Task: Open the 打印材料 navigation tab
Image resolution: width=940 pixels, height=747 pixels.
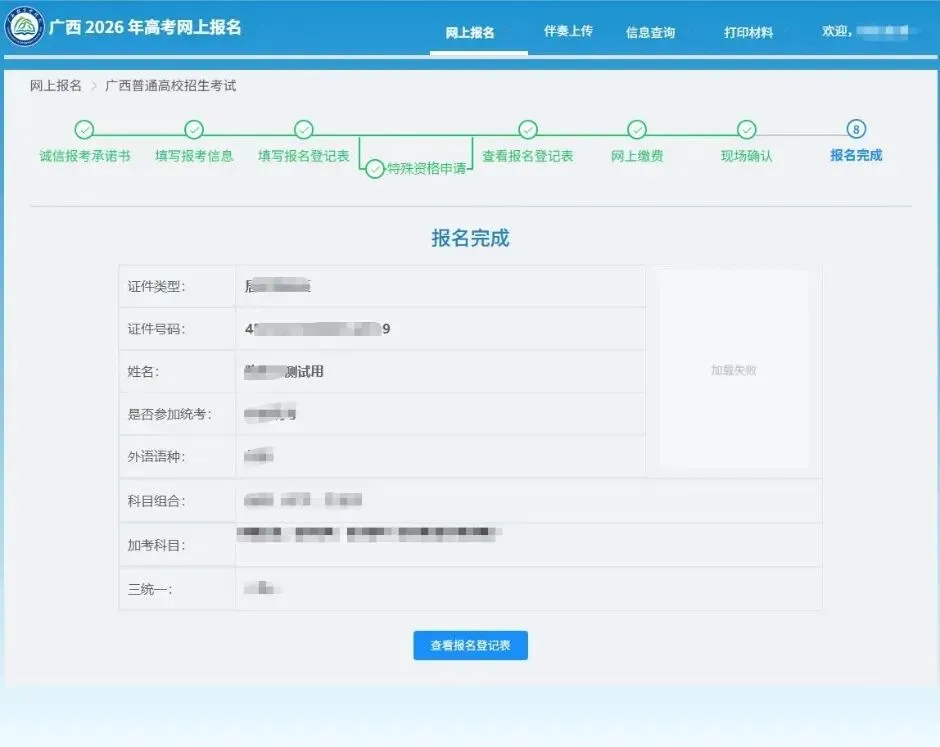Action: pyautogui.click(x=748, y=32)
